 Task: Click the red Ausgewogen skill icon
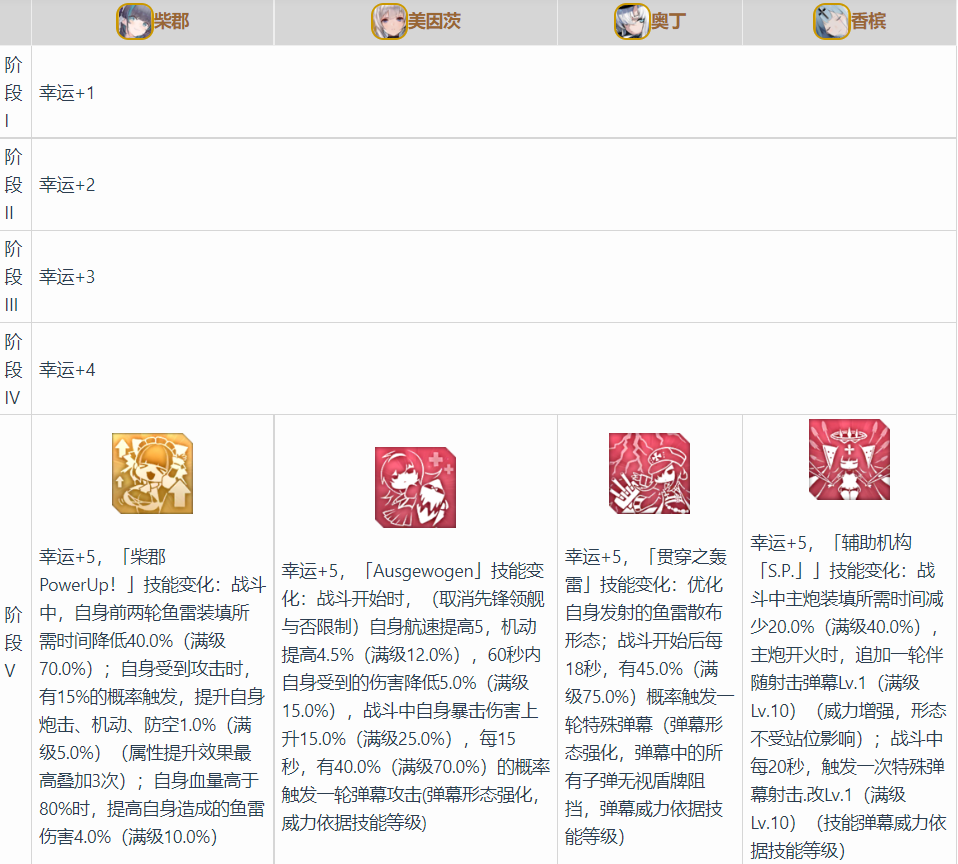(x=415, y=488)
